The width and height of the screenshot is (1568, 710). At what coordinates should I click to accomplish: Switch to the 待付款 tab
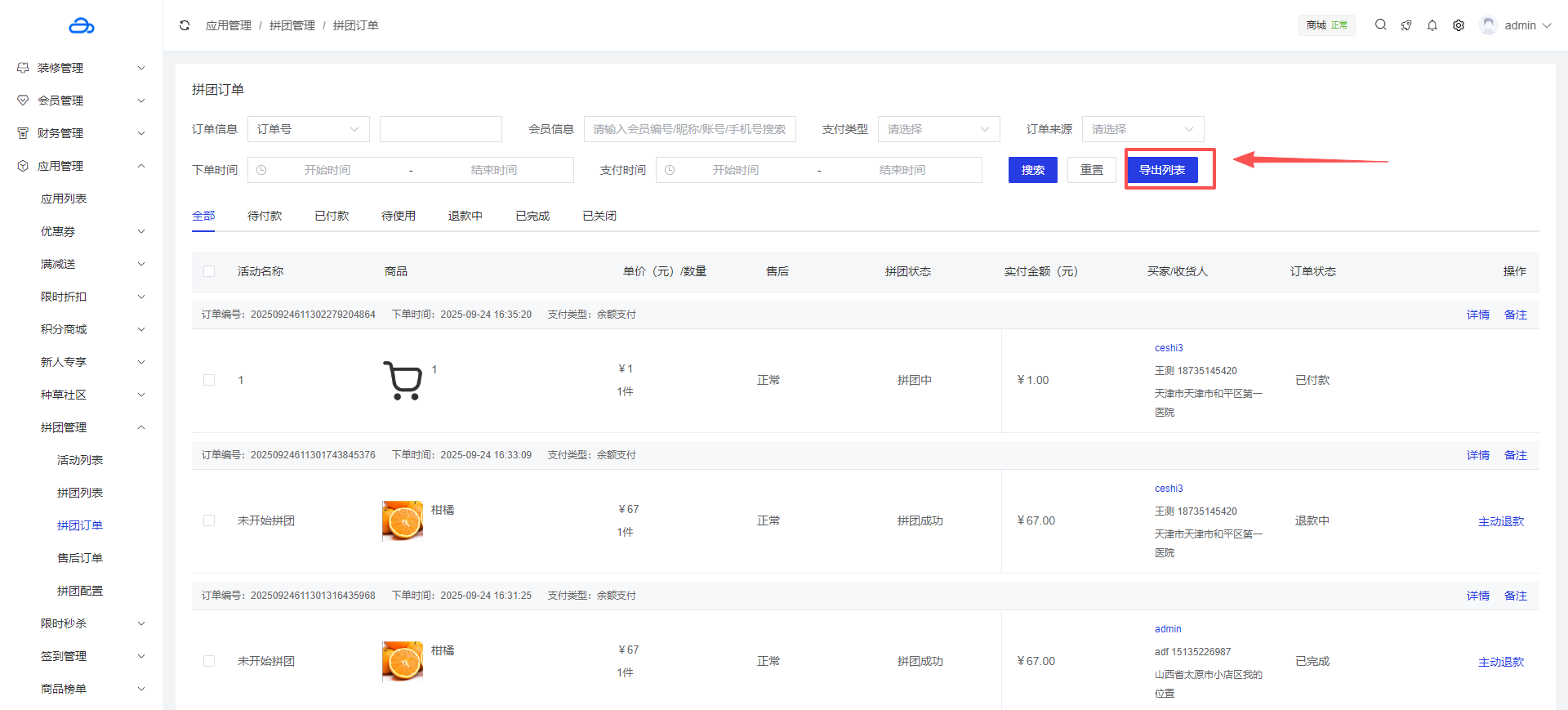265,216
